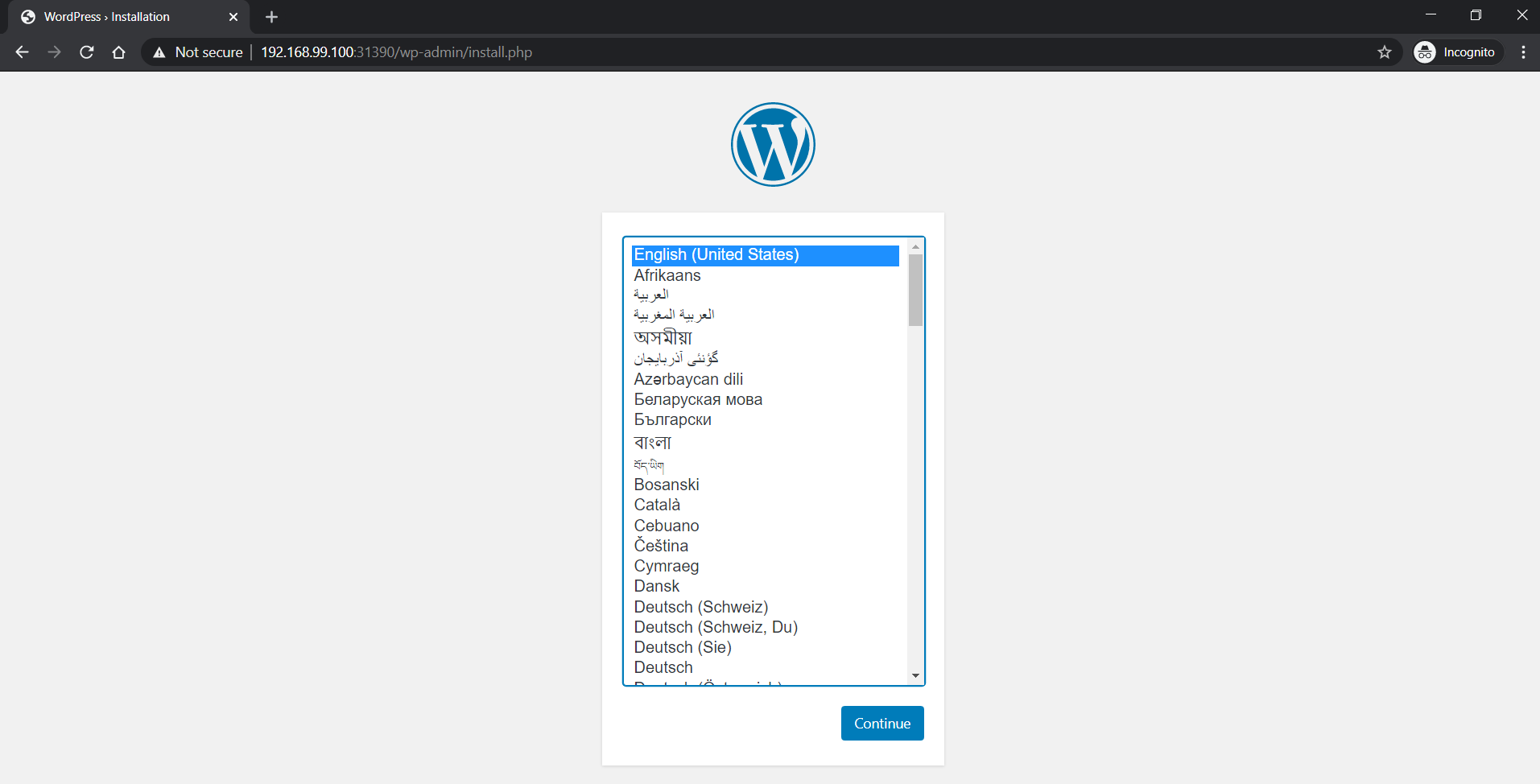Select Беларуская мова language option
The image size is (1540, 784).
coord(766,399)
